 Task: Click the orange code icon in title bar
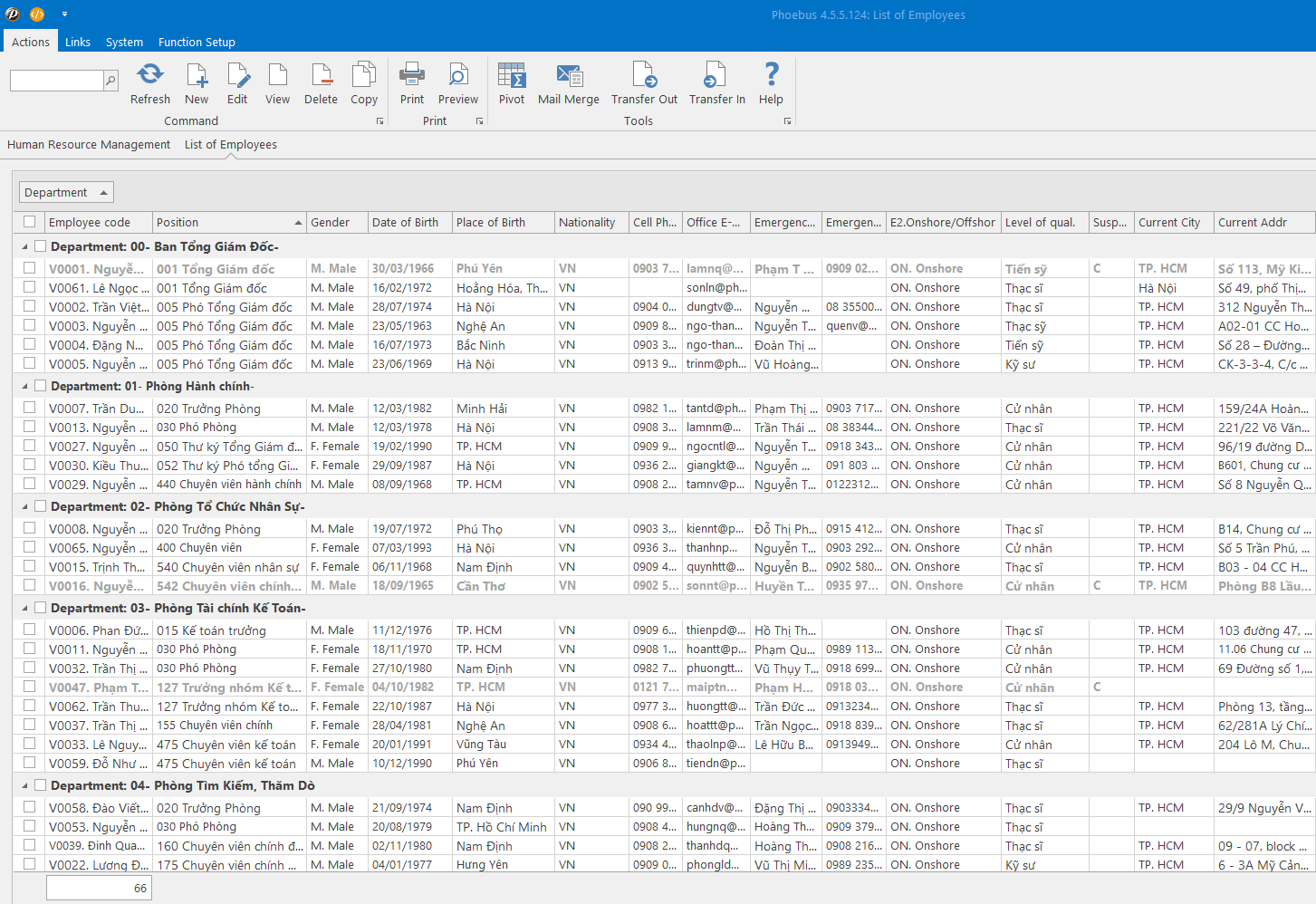(37, 14)
